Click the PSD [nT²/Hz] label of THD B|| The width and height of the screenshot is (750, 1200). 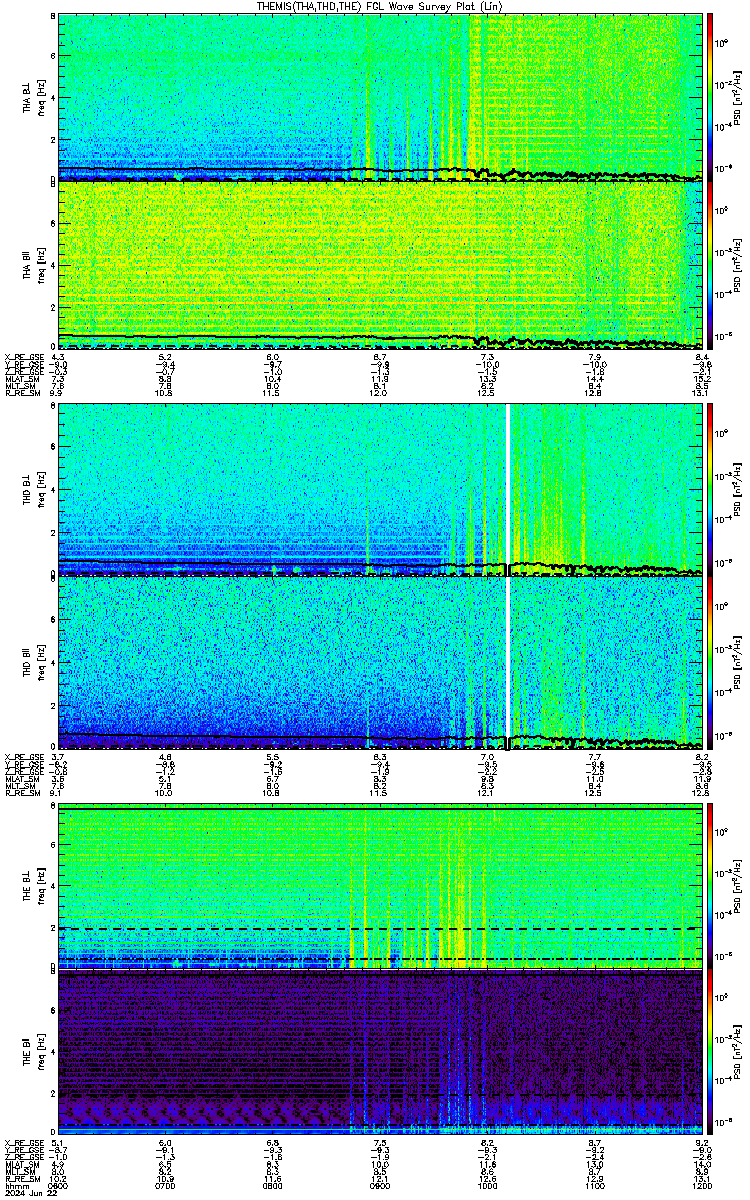point(738,662)
